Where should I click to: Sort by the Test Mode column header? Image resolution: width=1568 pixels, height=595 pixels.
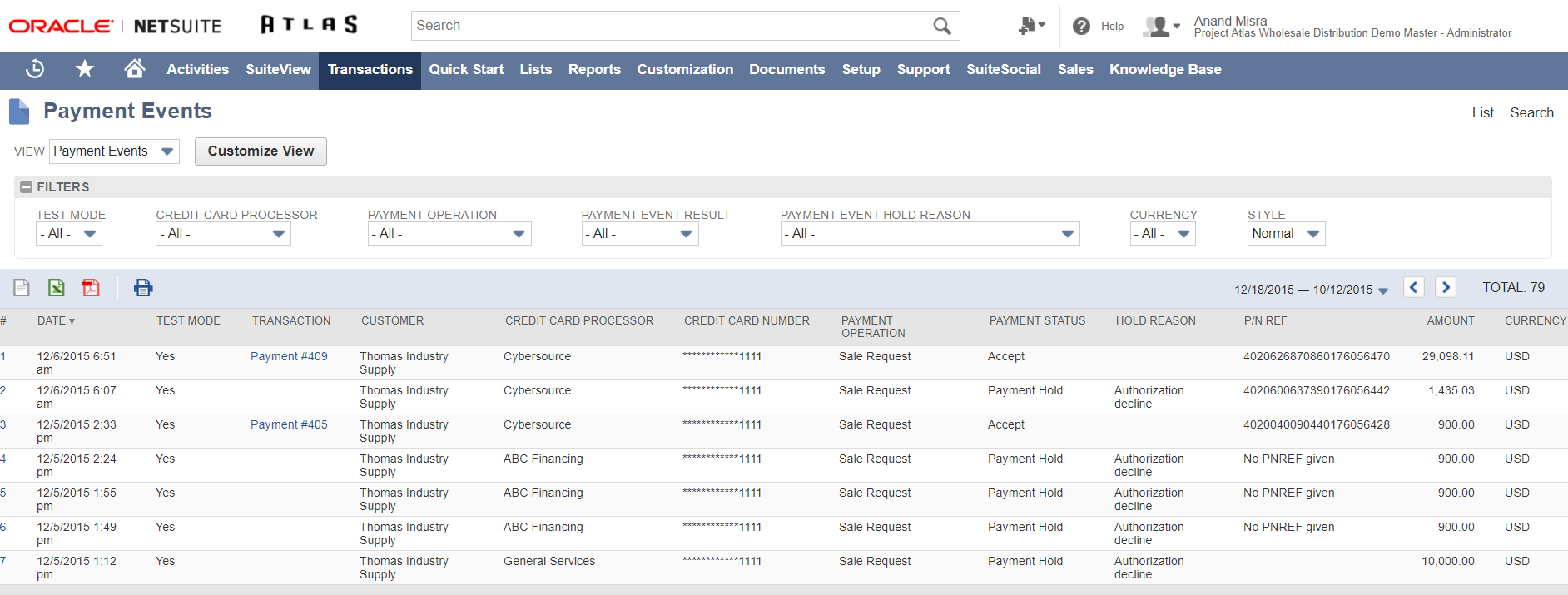coord(188,321)
